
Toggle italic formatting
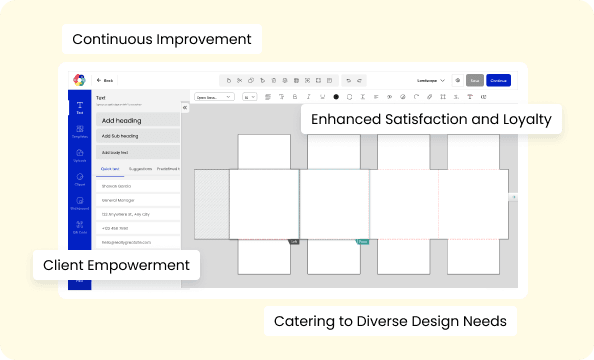tap(308, 97)
